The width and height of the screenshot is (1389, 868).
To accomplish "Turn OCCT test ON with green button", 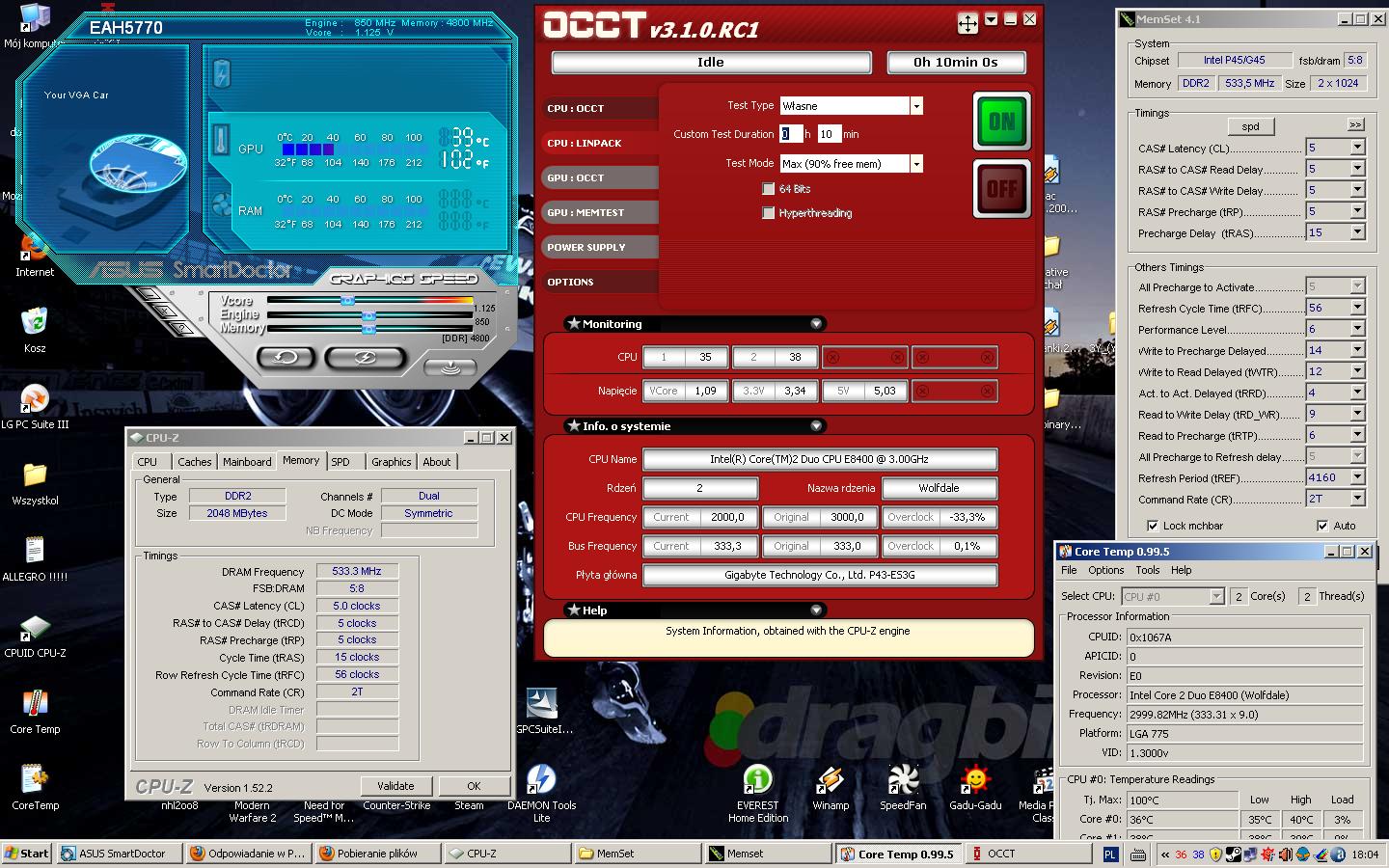I will point(1002,122).
